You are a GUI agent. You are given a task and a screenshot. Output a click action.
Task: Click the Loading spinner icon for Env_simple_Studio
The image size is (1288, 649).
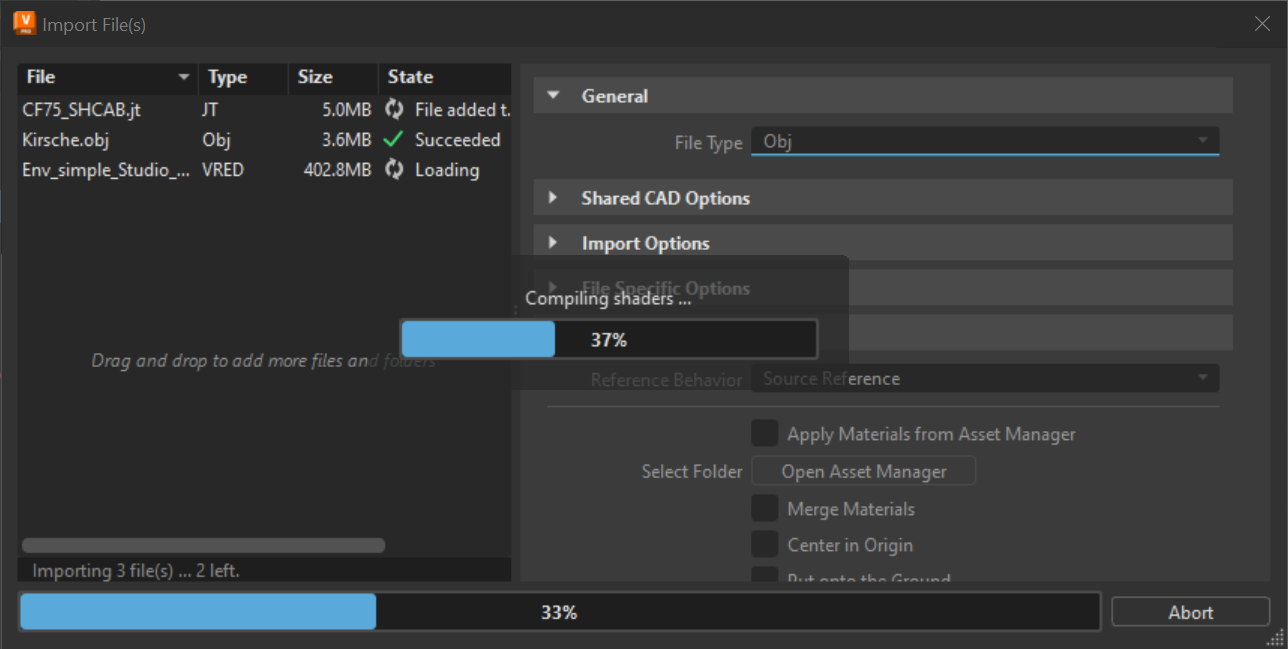tap(394, 170)
